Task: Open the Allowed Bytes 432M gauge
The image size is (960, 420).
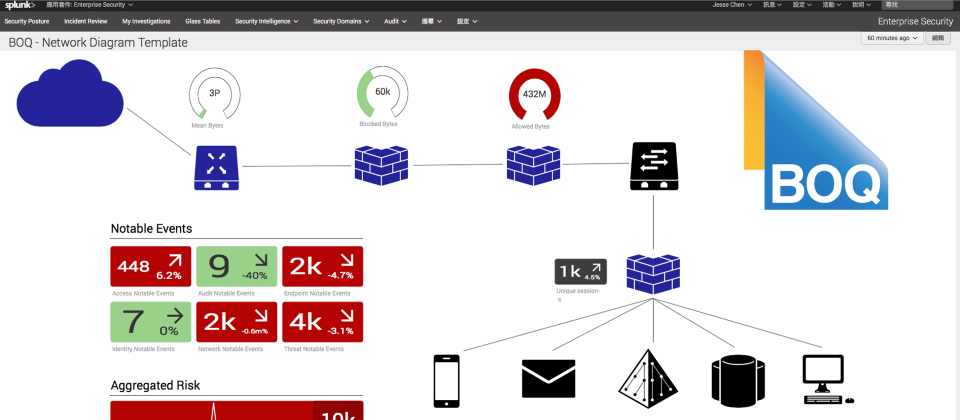Action: [x=534, y=94]
